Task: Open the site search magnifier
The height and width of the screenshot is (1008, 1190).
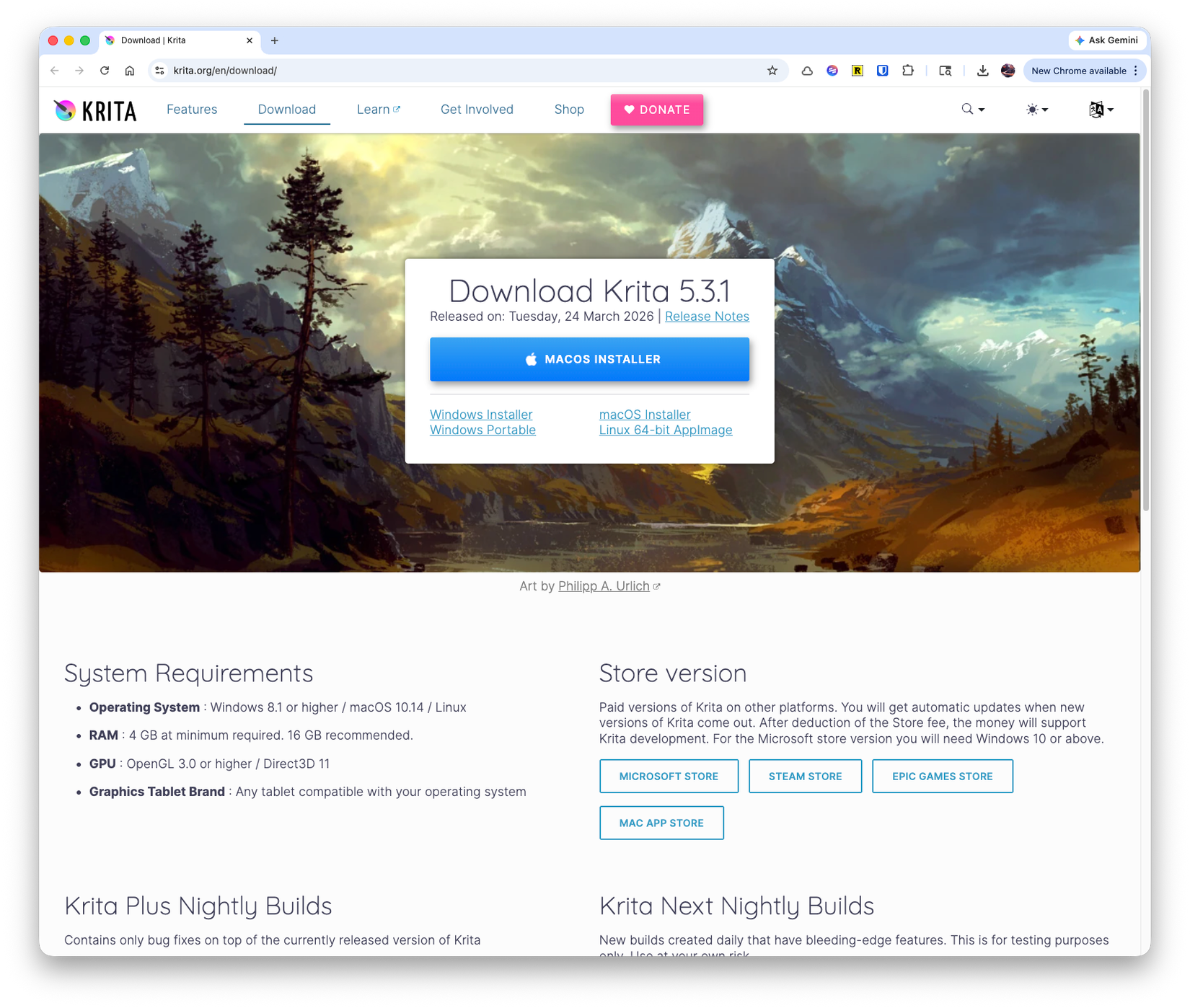Action: tap(967, 109)
